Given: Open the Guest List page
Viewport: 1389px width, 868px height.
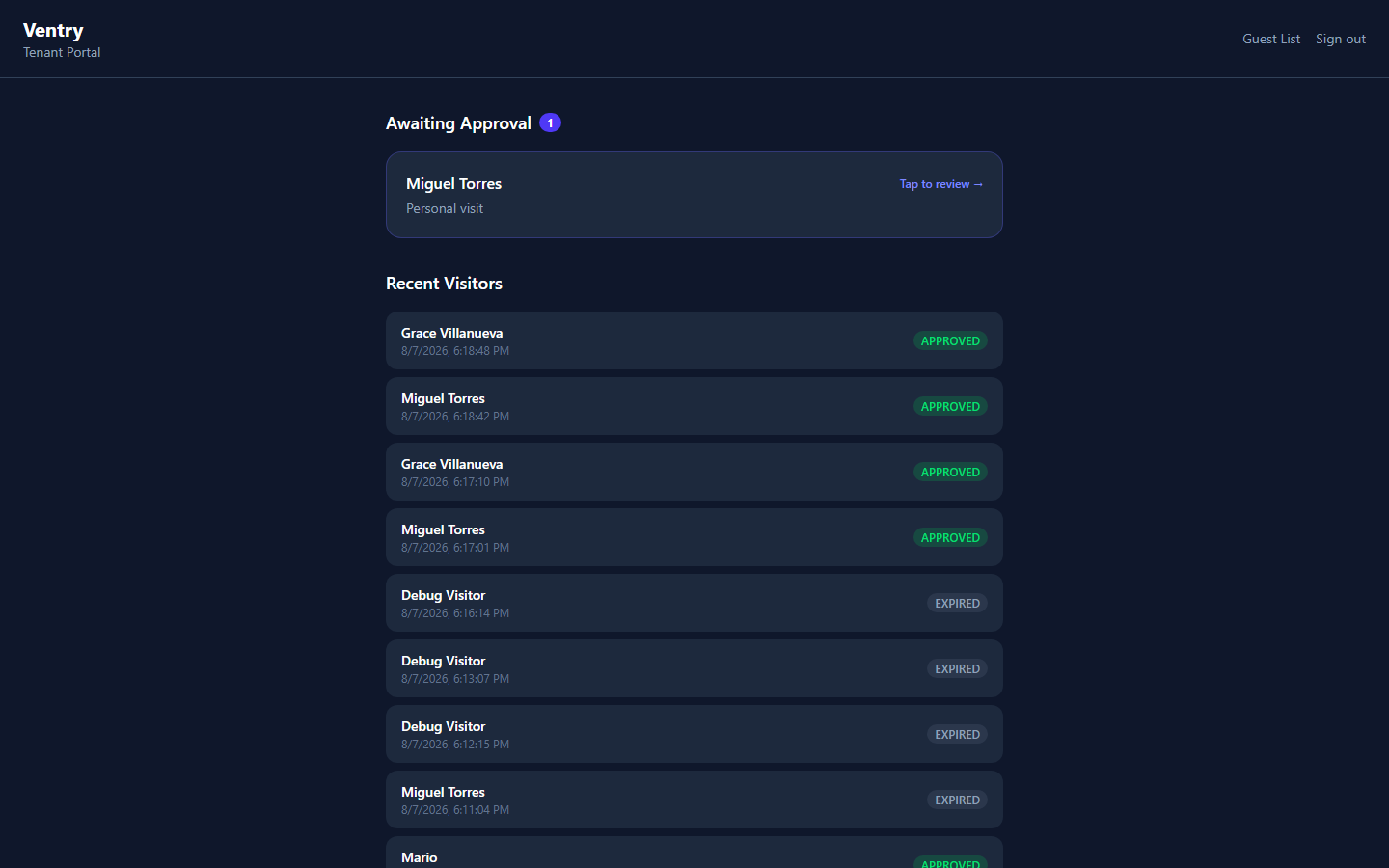Looking at the screenshot, I should coord(1270,39).
